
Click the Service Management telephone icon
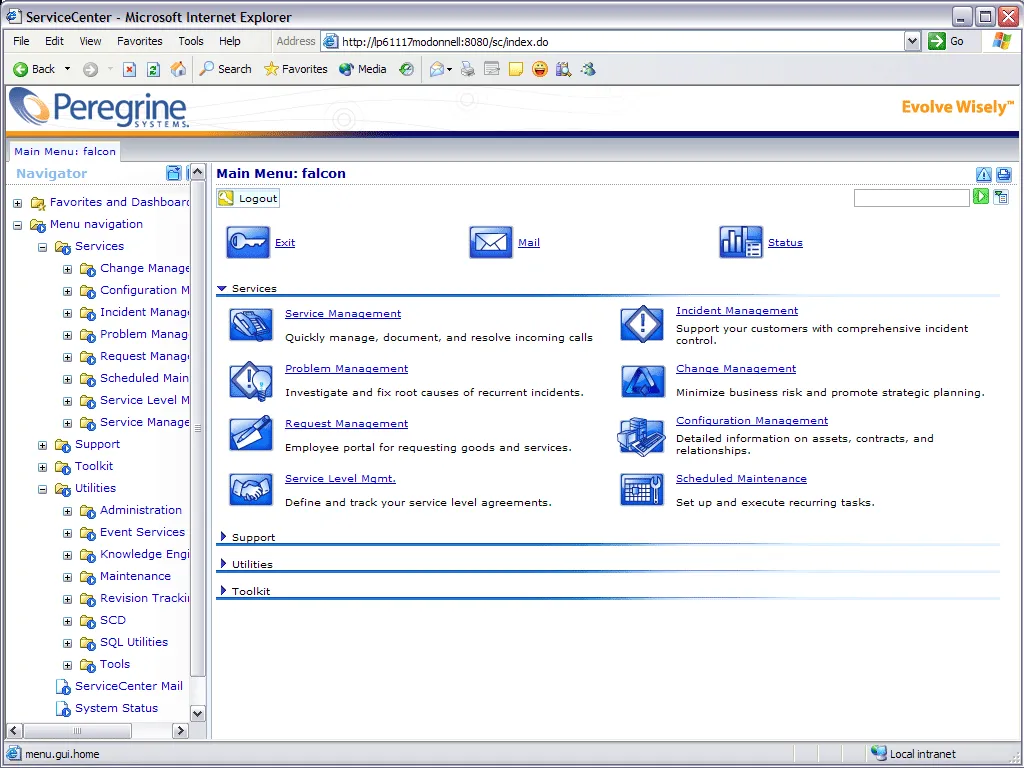tap(251, 325)
